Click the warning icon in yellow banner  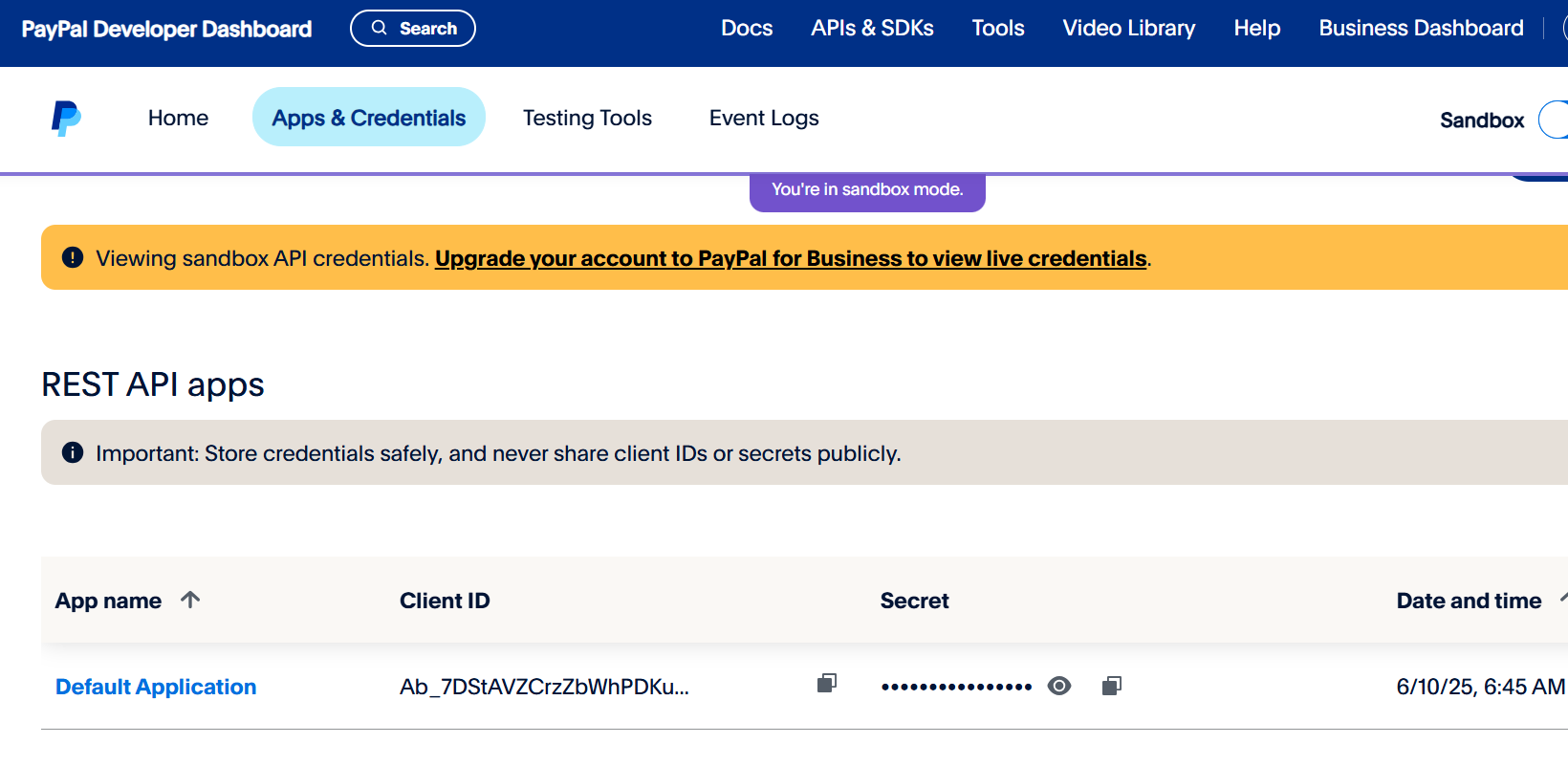pyautogui.click(x=73, y=257)
